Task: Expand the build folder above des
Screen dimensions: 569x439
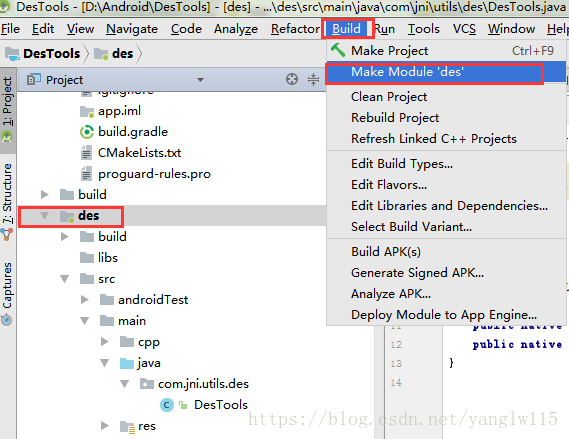Action: tap(45, 194)
